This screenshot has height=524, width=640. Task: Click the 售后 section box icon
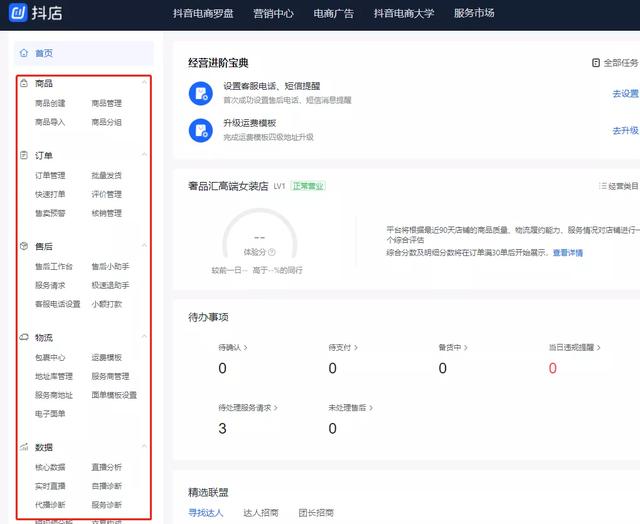24,245
